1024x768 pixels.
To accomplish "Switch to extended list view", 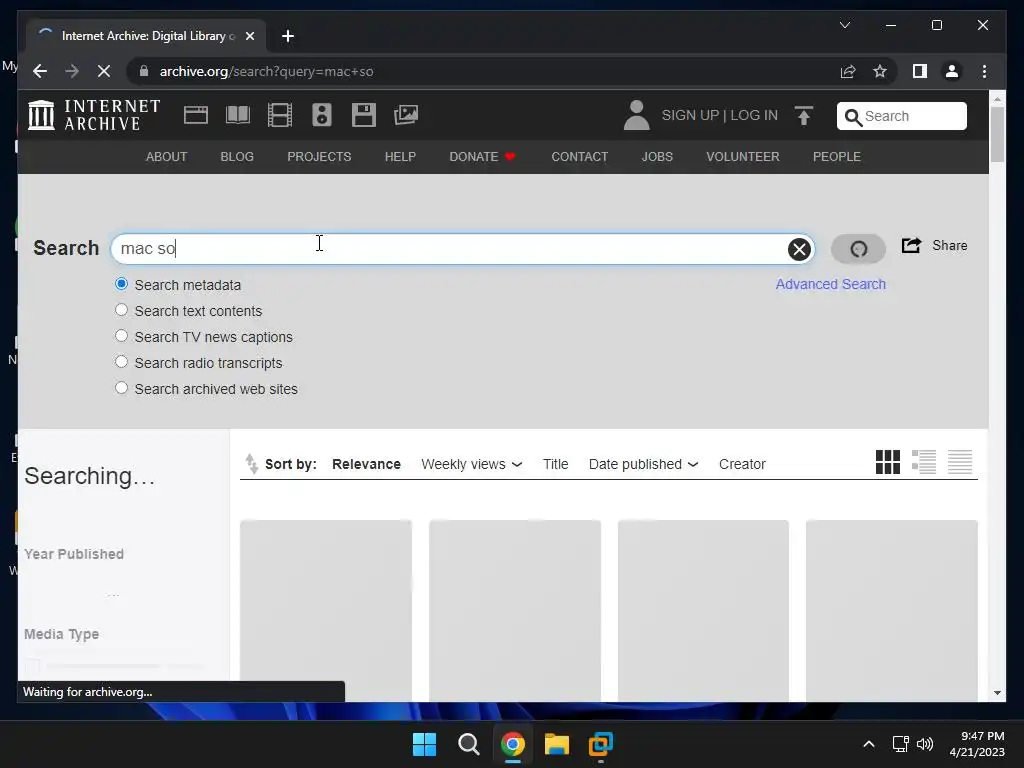I will point(924,462).
